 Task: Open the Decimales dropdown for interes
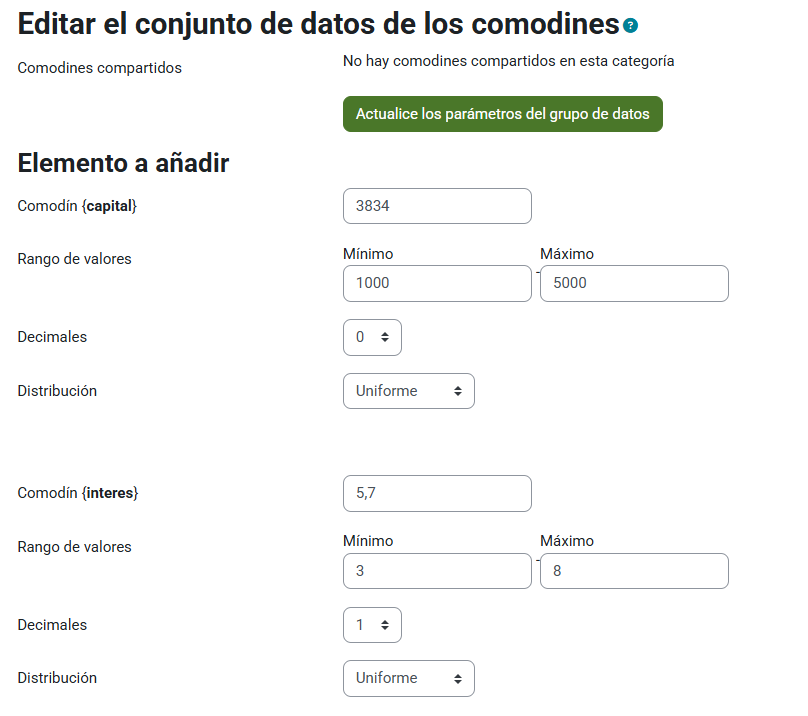pyautogui.click(x=372, y=625)
